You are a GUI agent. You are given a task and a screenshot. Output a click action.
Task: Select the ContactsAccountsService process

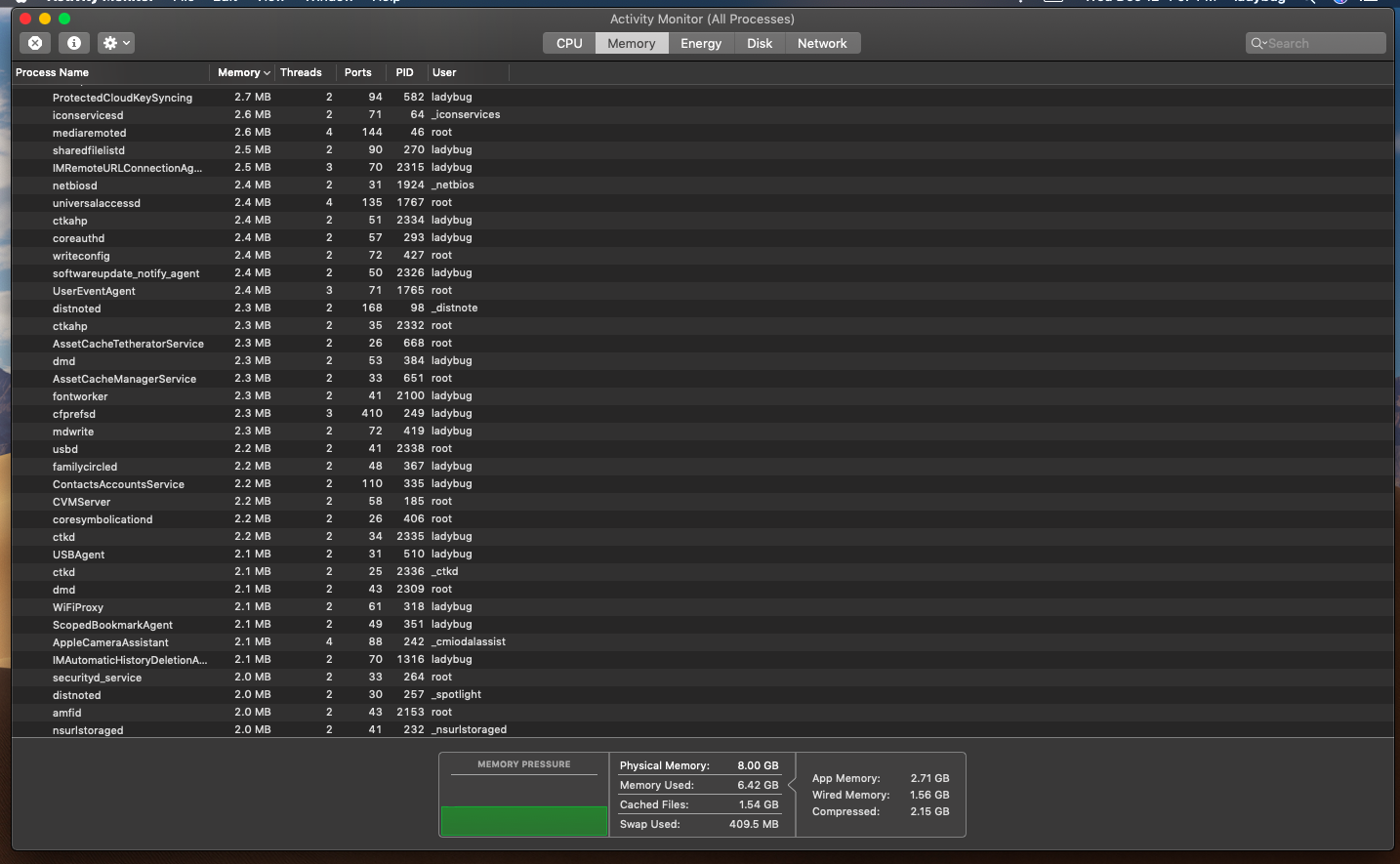pyautogui.click(x=702, y=484)
